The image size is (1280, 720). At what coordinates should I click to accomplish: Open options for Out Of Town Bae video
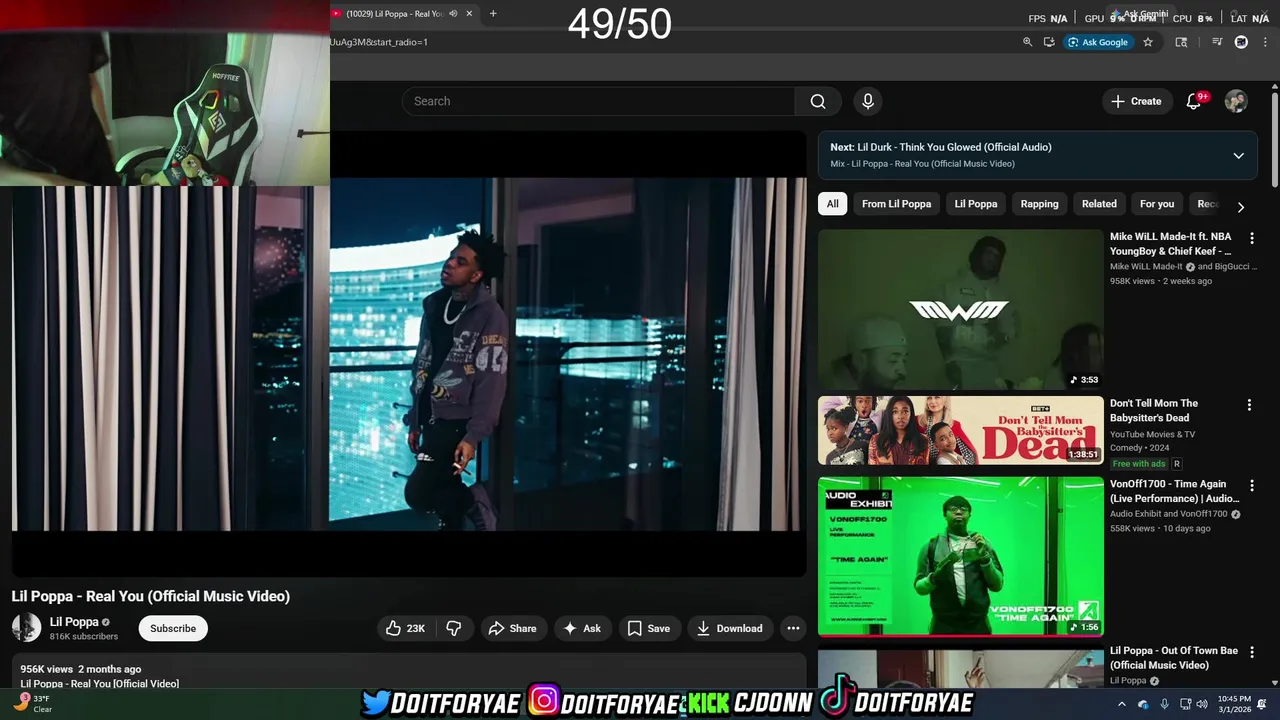1251,652
